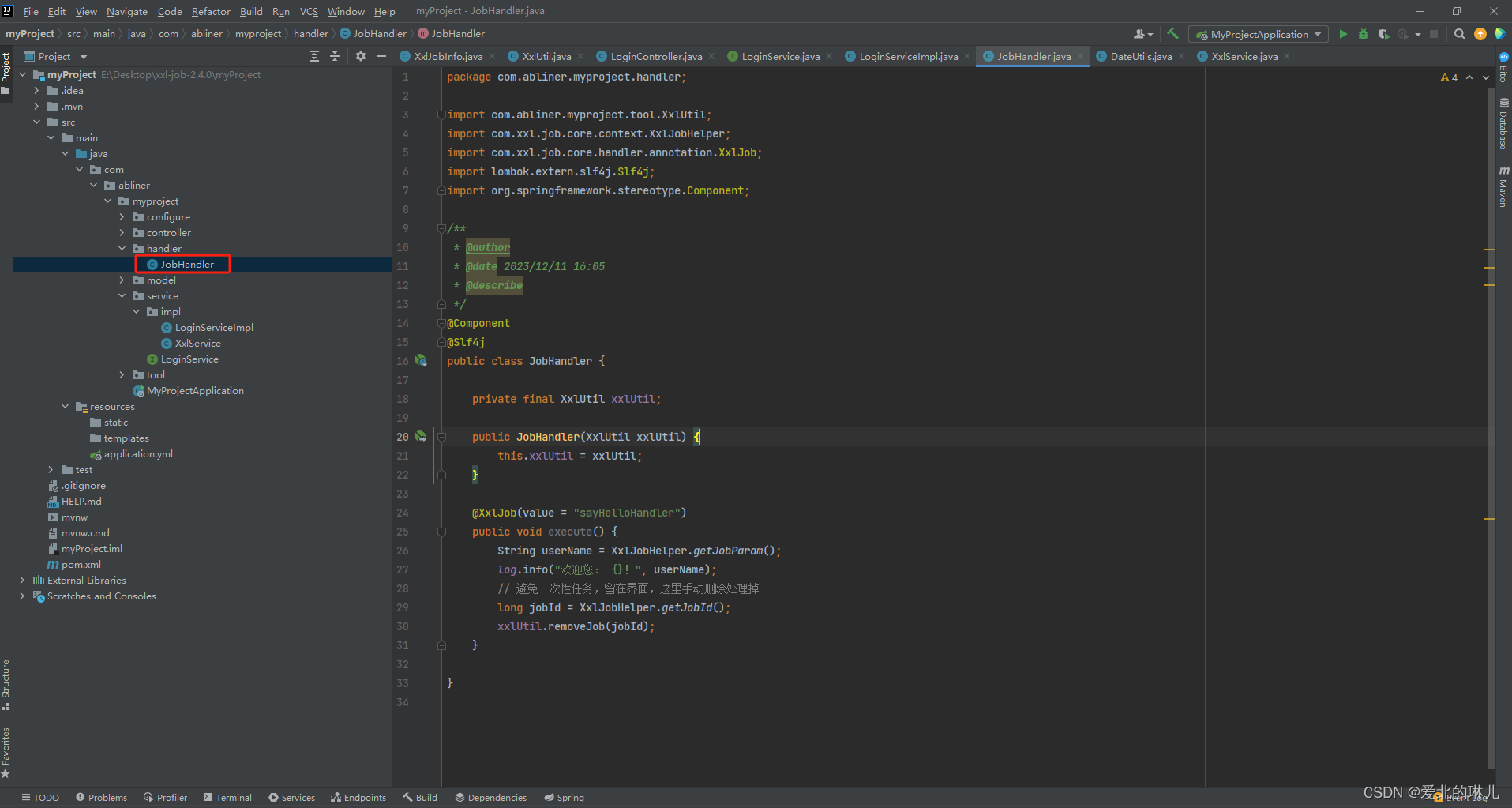Open the Project view selector dropdown
This screenshot has width=1512, height=808.
coord(55,56)
